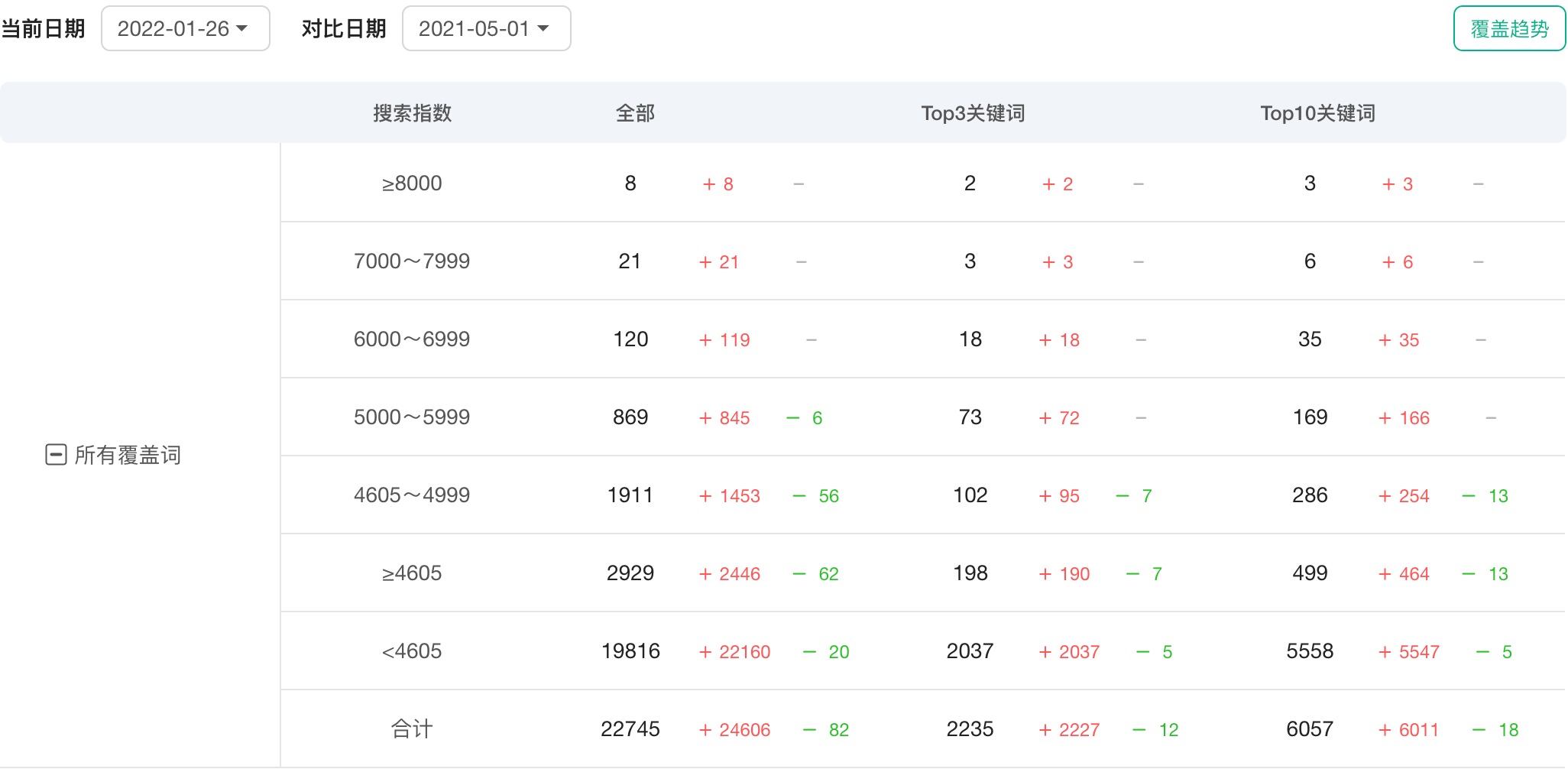This screenshot has height=769, width=1568.
Task: Click the 搜索指数 column header
Action: point(412,113)
